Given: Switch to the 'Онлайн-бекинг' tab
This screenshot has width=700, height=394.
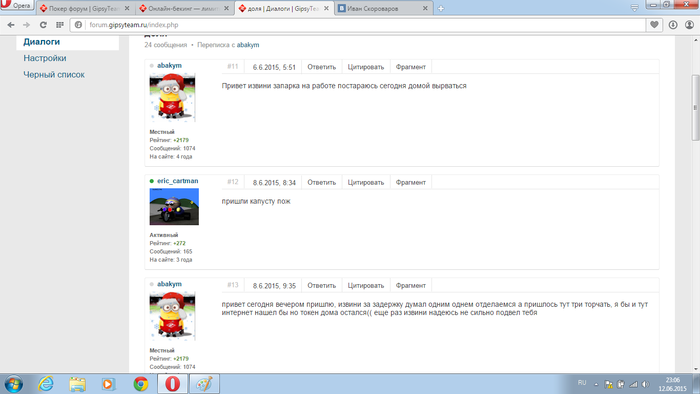Looking at the screenshot, I should coord(184,8).
